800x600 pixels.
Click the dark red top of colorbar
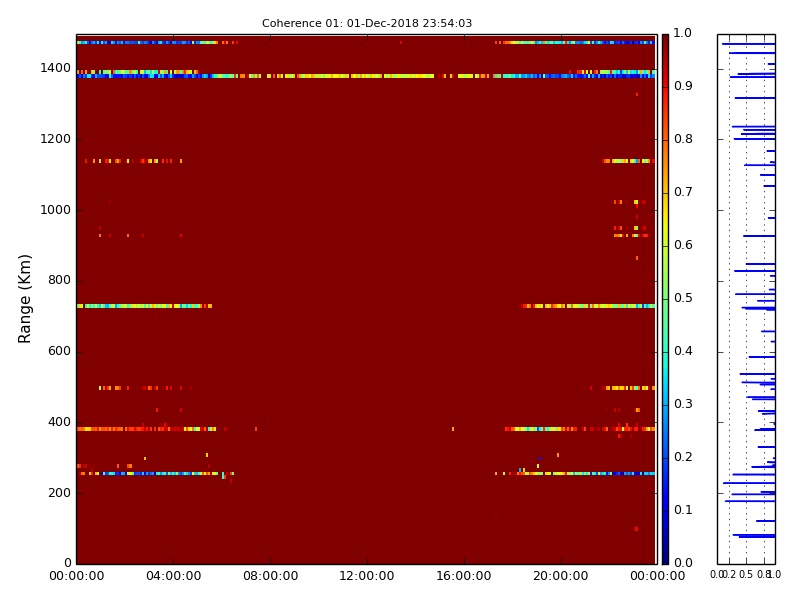665,43
